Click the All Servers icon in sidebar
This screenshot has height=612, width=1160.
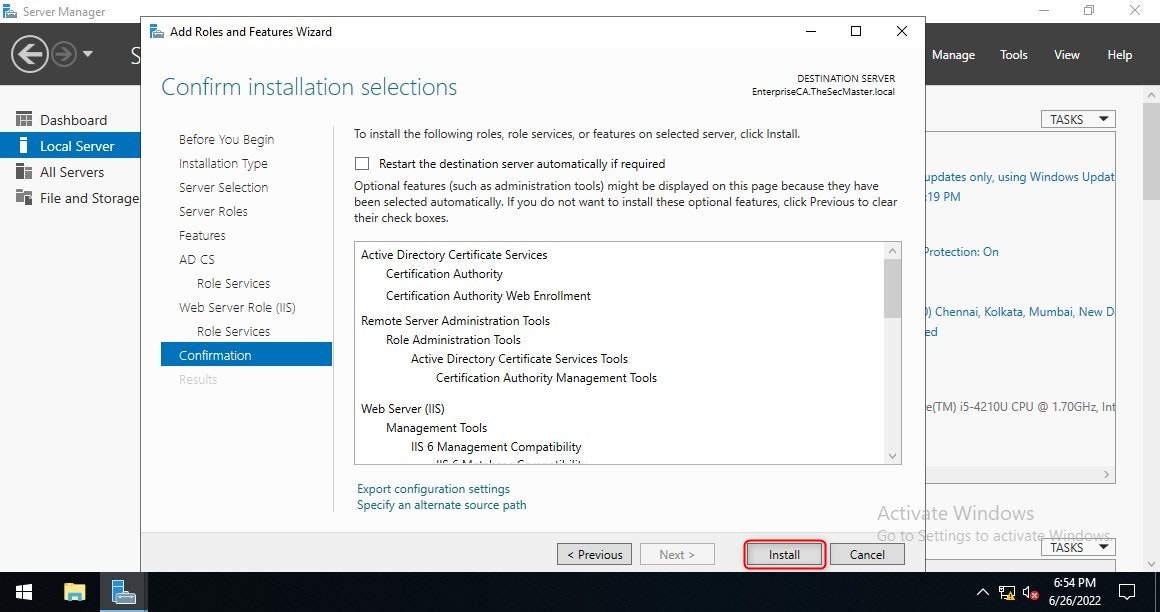click(x=24, y=172)
